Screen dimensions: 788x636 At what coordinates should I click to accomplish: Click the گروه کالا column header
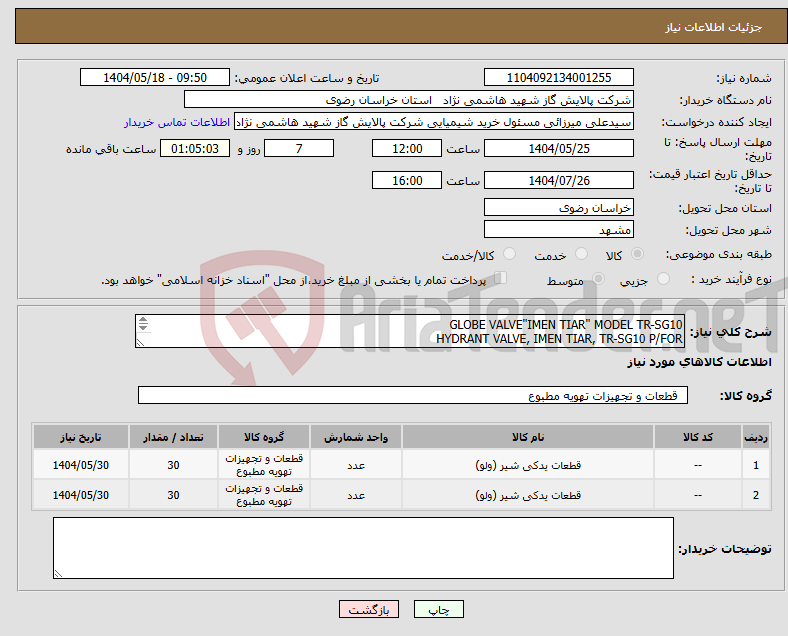(x=264, y=437)
